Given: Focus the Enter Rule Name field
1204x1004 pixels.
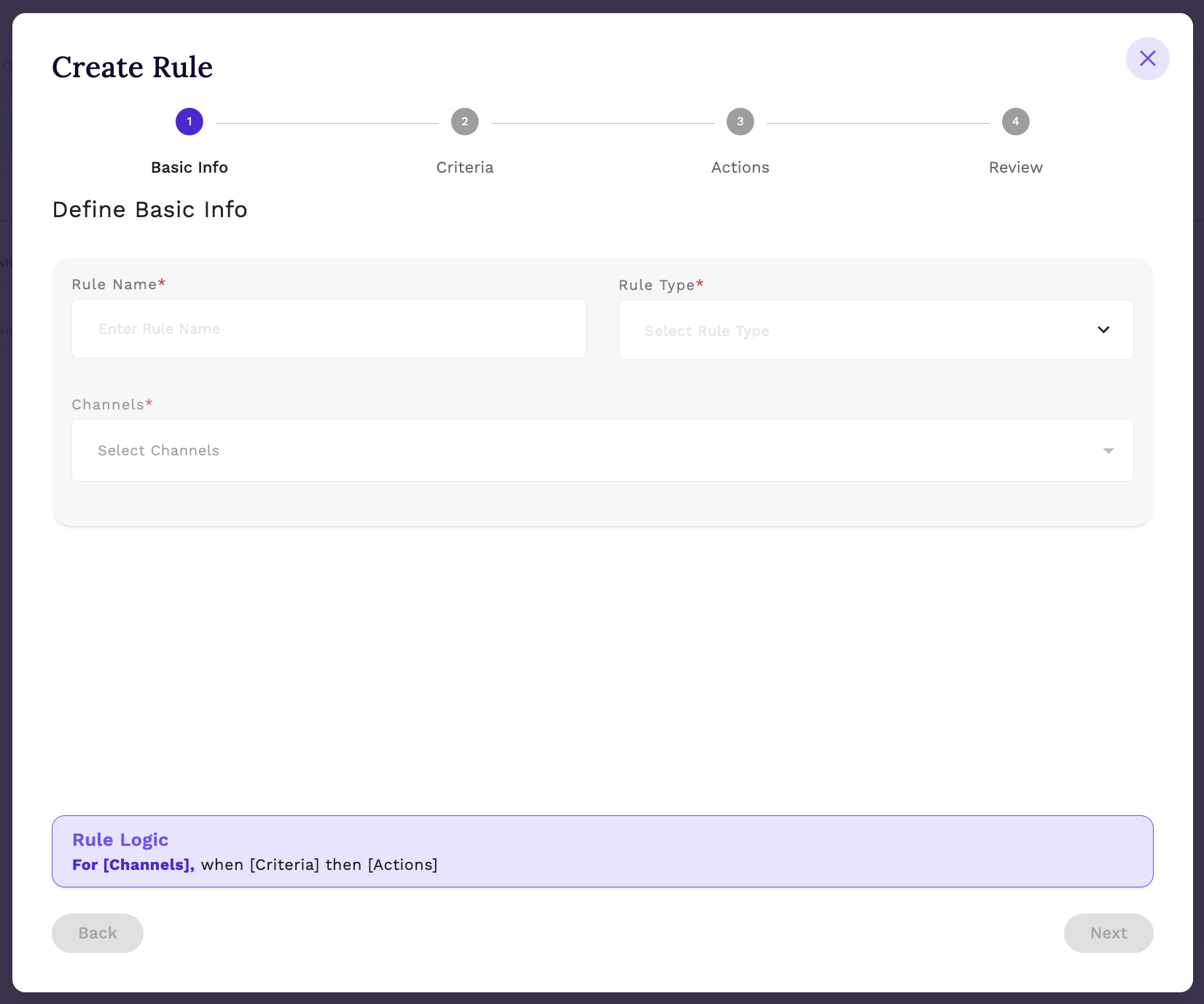Looking at the screenshot, I should coord(329,329).
